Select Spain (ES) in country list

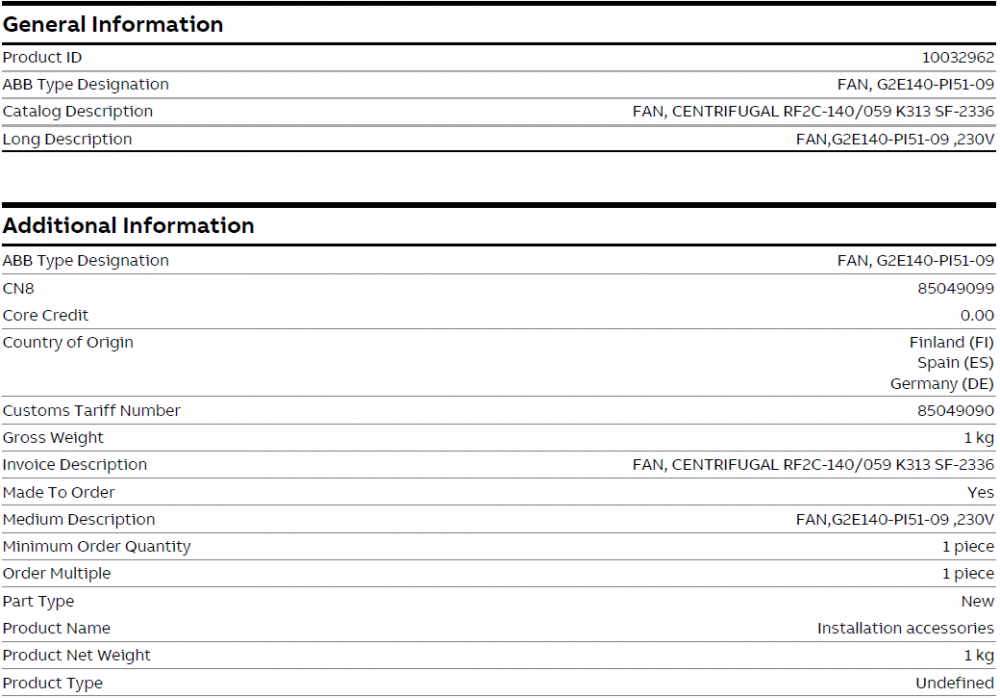click(x=955, y=363)
